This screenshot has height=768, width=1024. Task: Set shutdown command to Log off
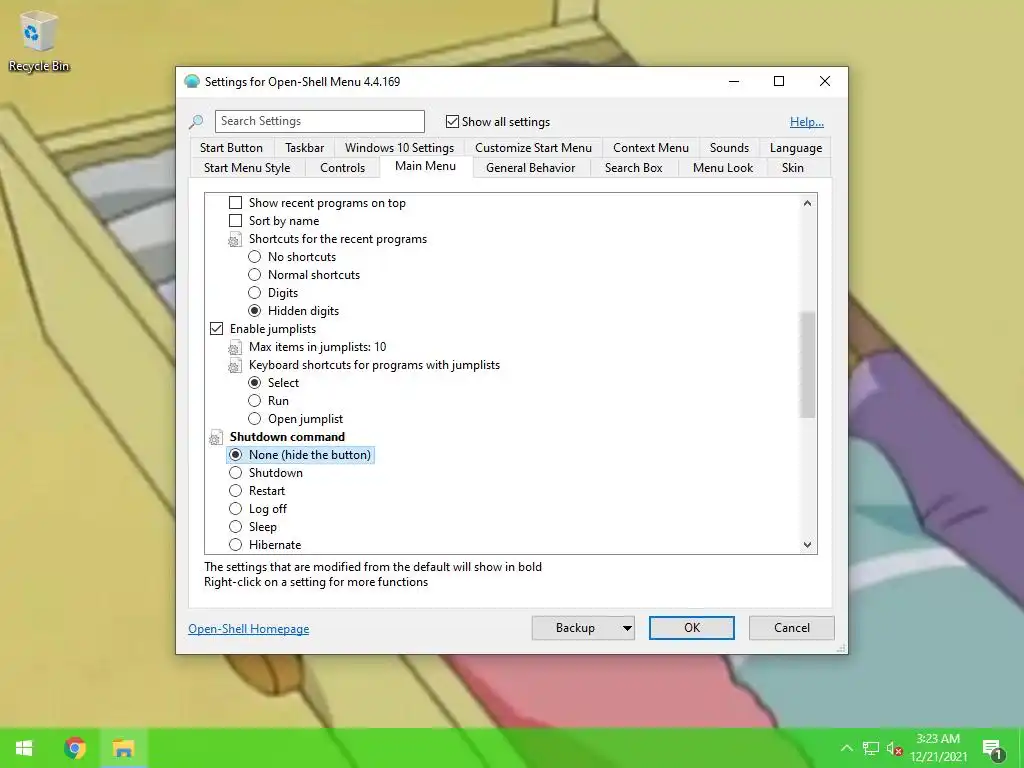236,509
